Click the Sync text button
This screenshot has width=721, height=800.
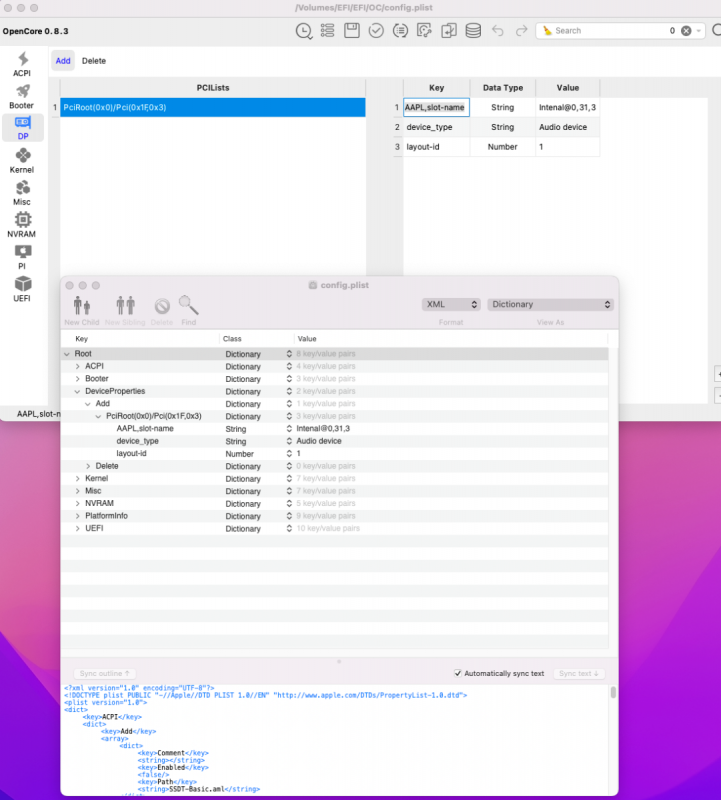(x=579, y=673)
